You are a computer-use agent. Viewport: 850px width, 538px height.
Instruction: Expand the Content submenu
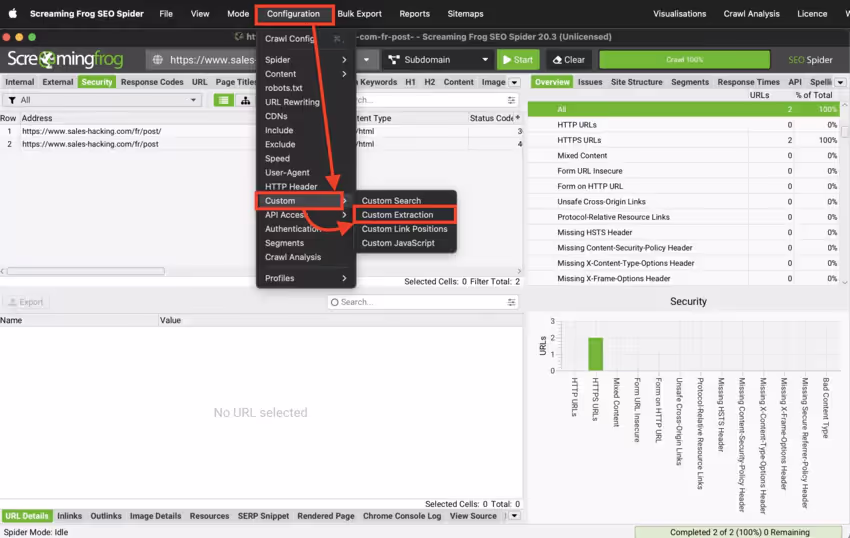[306, 74]
